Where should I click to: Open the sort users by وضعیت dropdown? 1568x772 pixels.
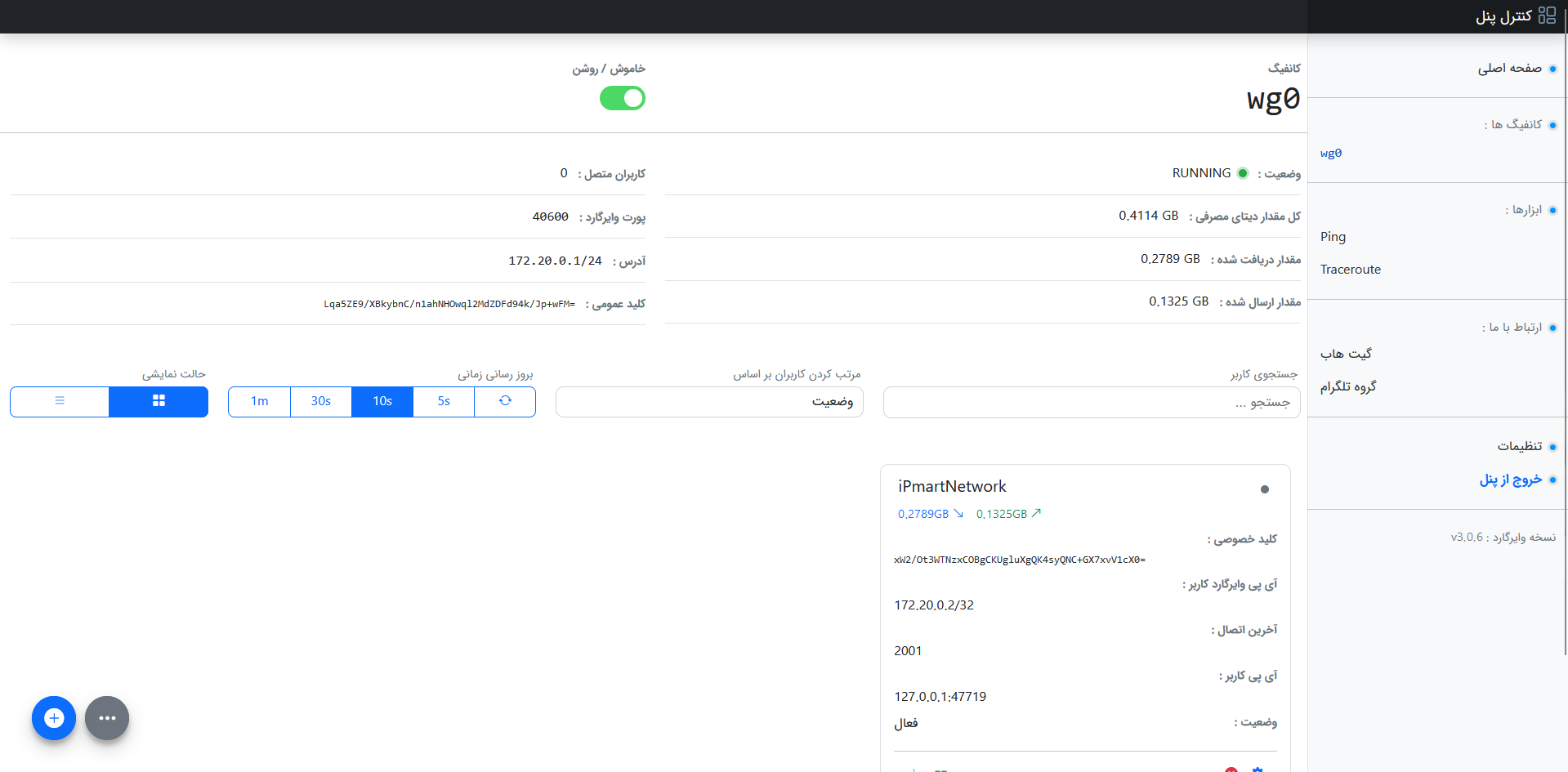click(709, 402)
